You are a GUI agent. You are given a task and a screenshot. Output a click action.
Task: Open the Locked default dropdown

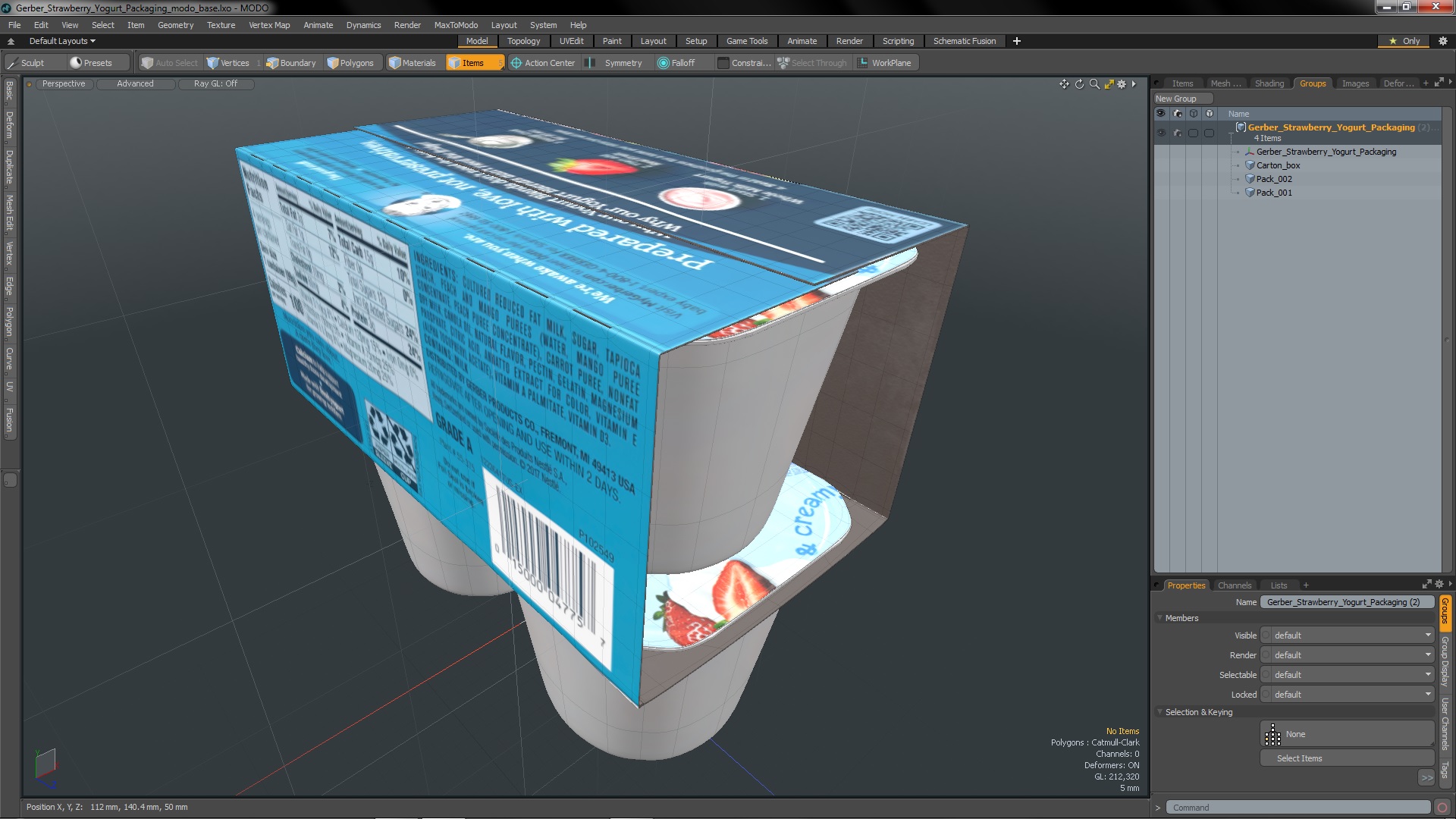tap(1353, 695)
